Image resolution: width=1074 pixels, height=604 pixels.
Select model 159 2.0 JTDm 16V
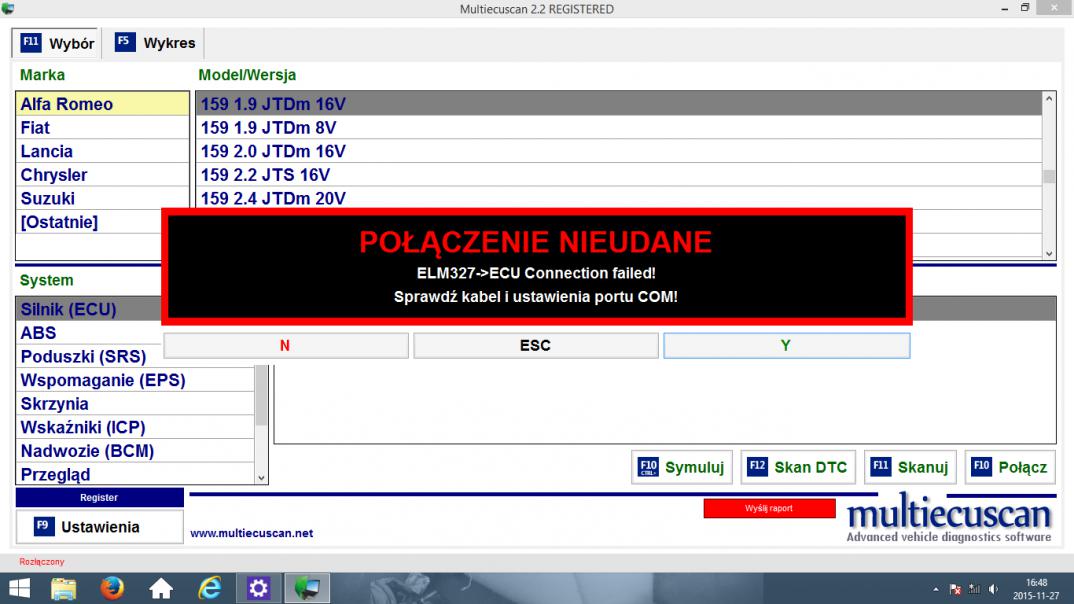(x=619, y=151)
